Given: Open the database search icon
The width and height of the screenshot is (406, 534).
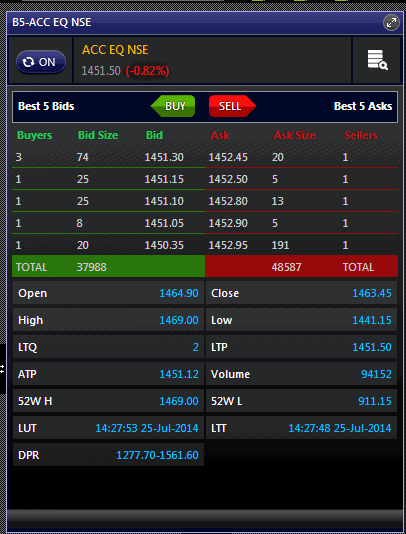Looking at the screenshot, I should coord(377,60).
